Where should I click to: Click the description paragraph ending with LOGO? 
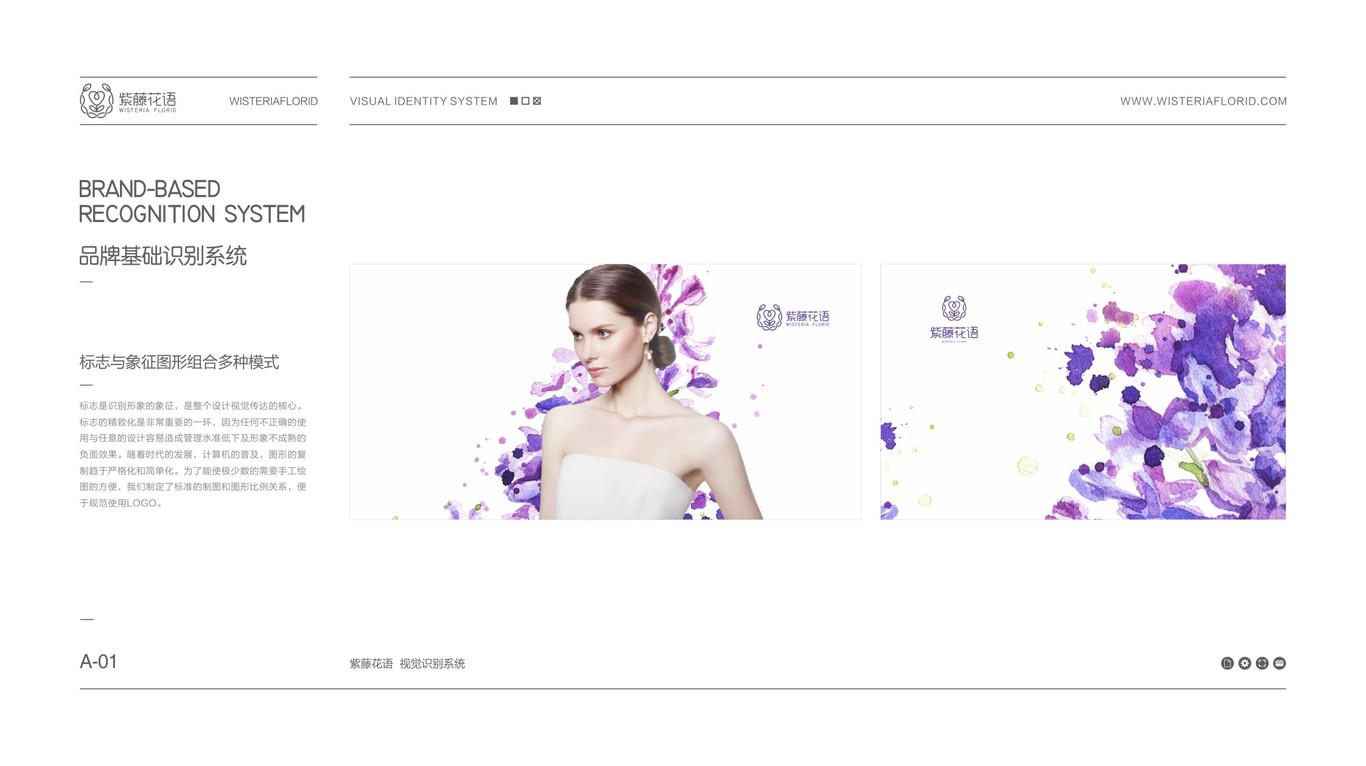[193, 454]
